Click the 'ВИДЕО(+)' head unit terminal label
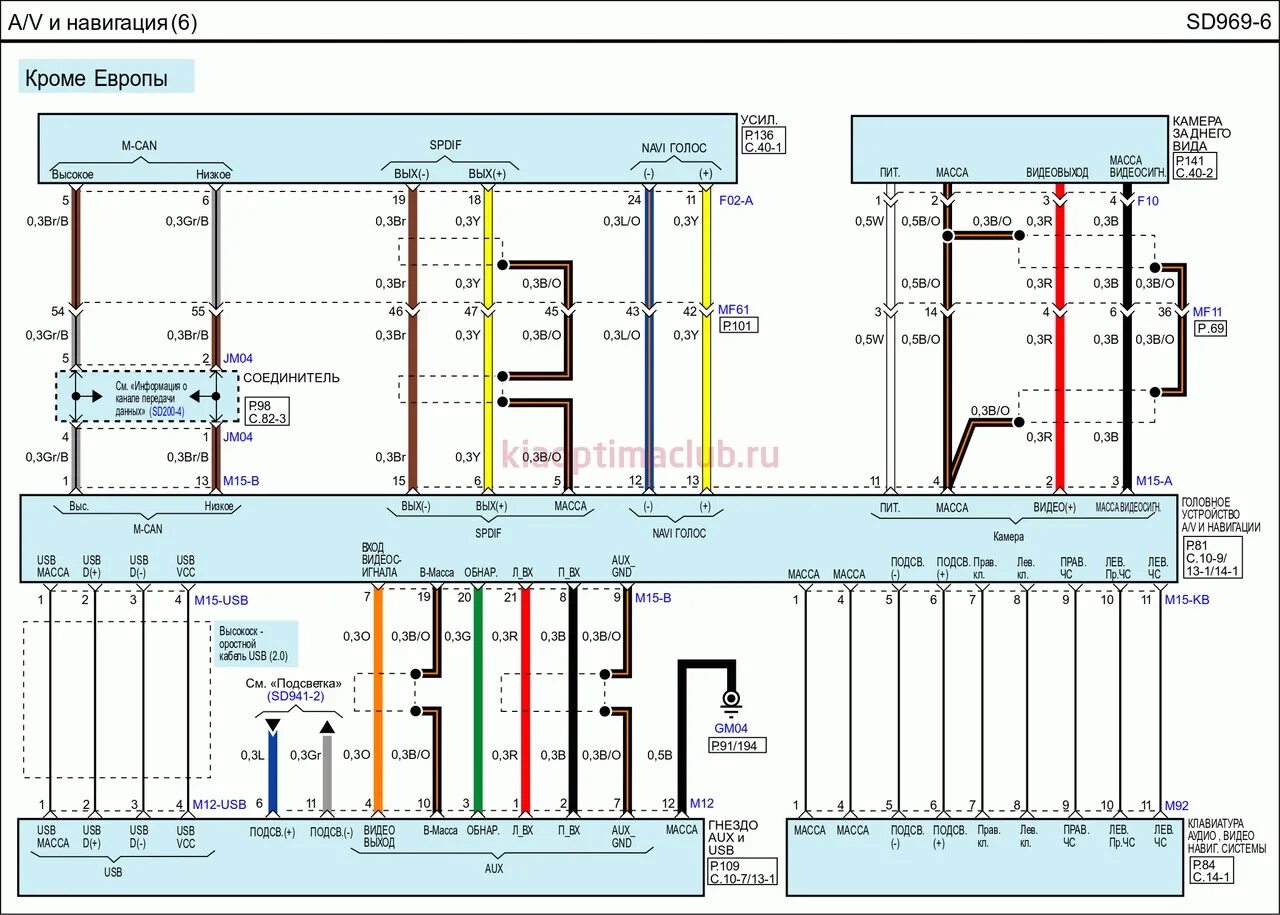1280x915 pixels. [x=1054, y=508]
